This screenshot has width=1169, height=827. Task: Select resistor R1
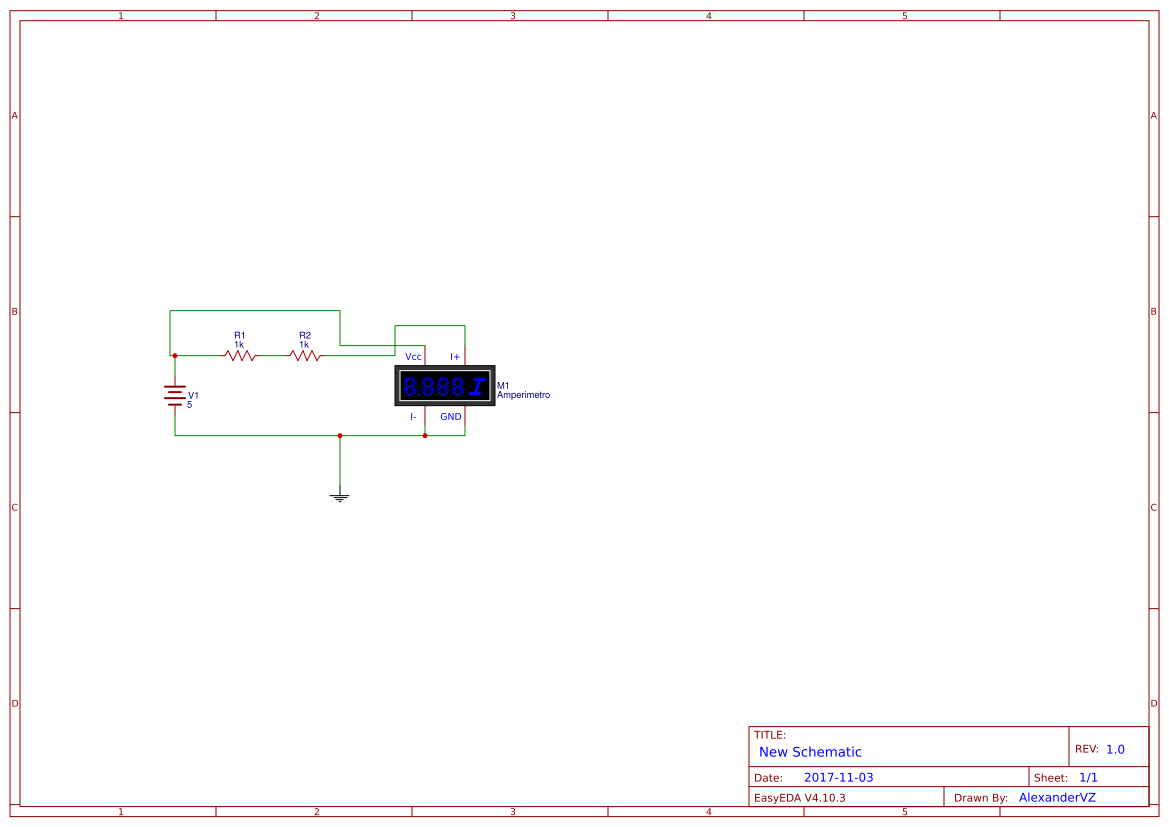click(x=238, y=355)
